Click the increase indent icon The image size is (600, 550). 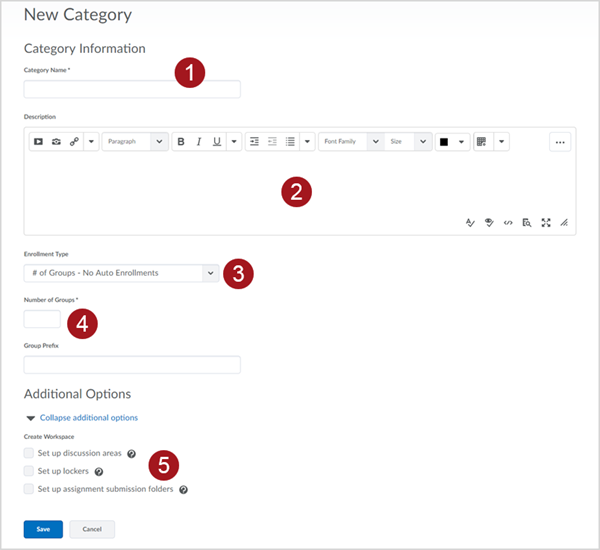pyautogui.click(x=254, y=142)
